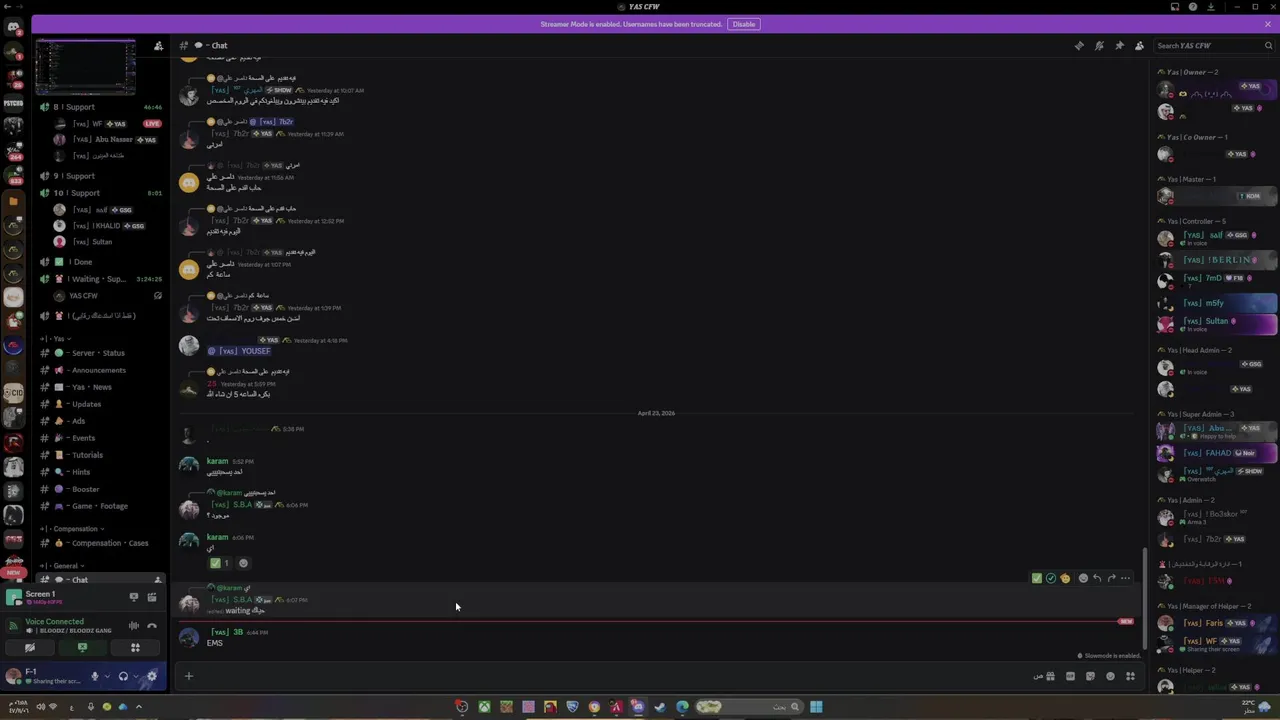Open the Events channel

(x=100, y=438)
